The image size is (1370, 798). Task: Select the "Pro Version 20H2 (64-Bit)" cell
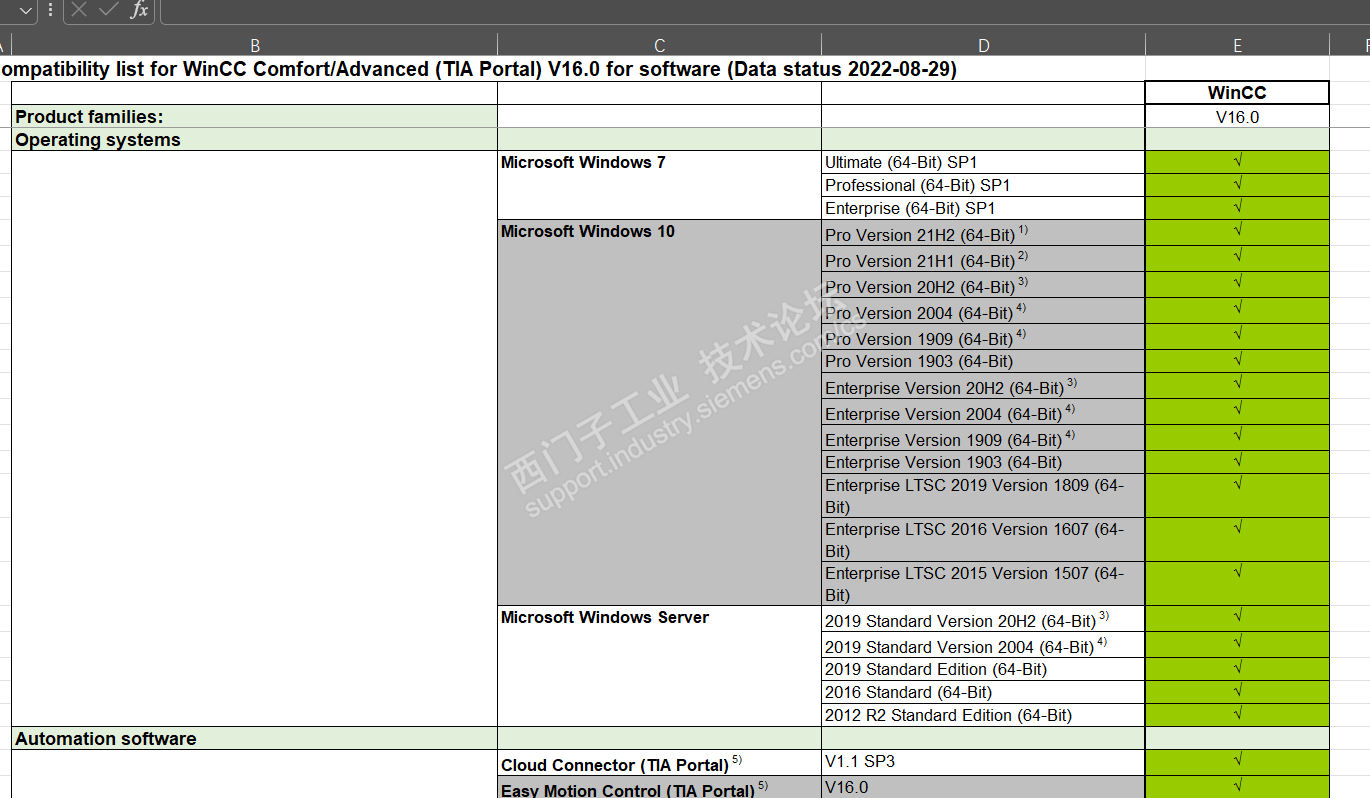tap(983, 285)
